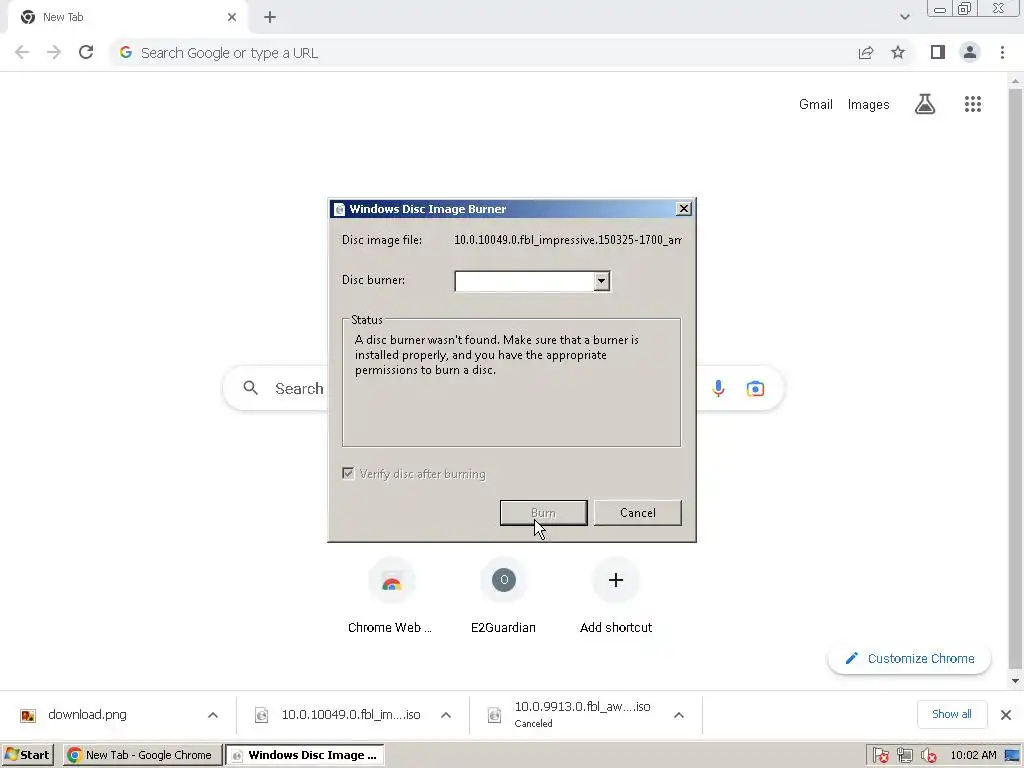Switch to New Tab - Google Chrome taskbar item
This screenshot has height=768, width=1024.
(x=142, y=755)
